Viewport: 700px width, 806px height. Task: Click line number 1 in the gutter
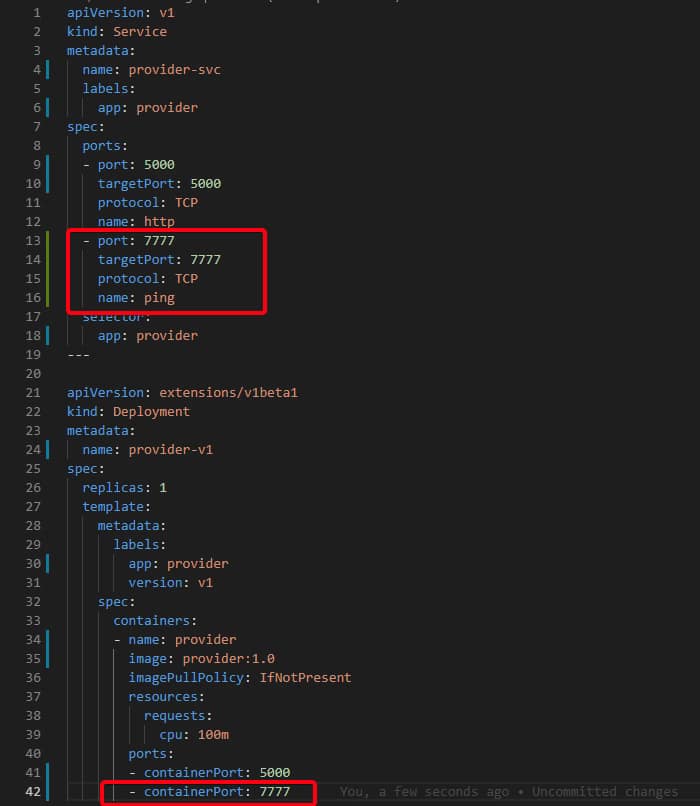(x=37, y=13)
